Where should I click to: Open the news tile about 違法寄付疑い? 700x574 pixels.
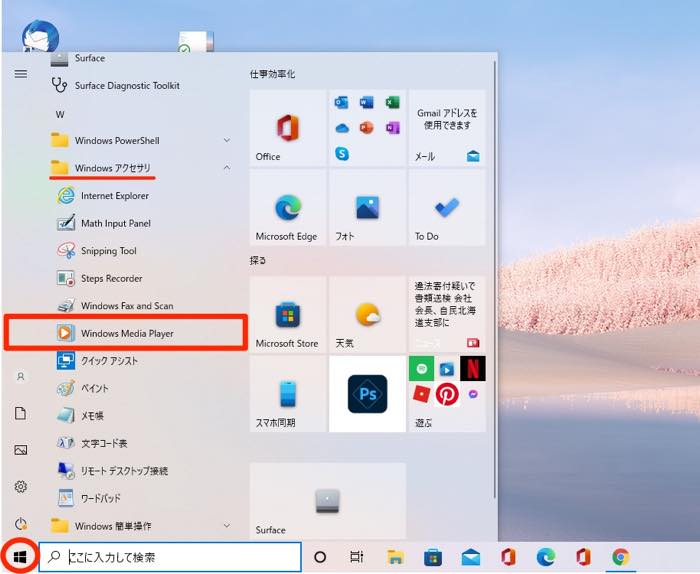pyautogui.click(x=447, y=314)
